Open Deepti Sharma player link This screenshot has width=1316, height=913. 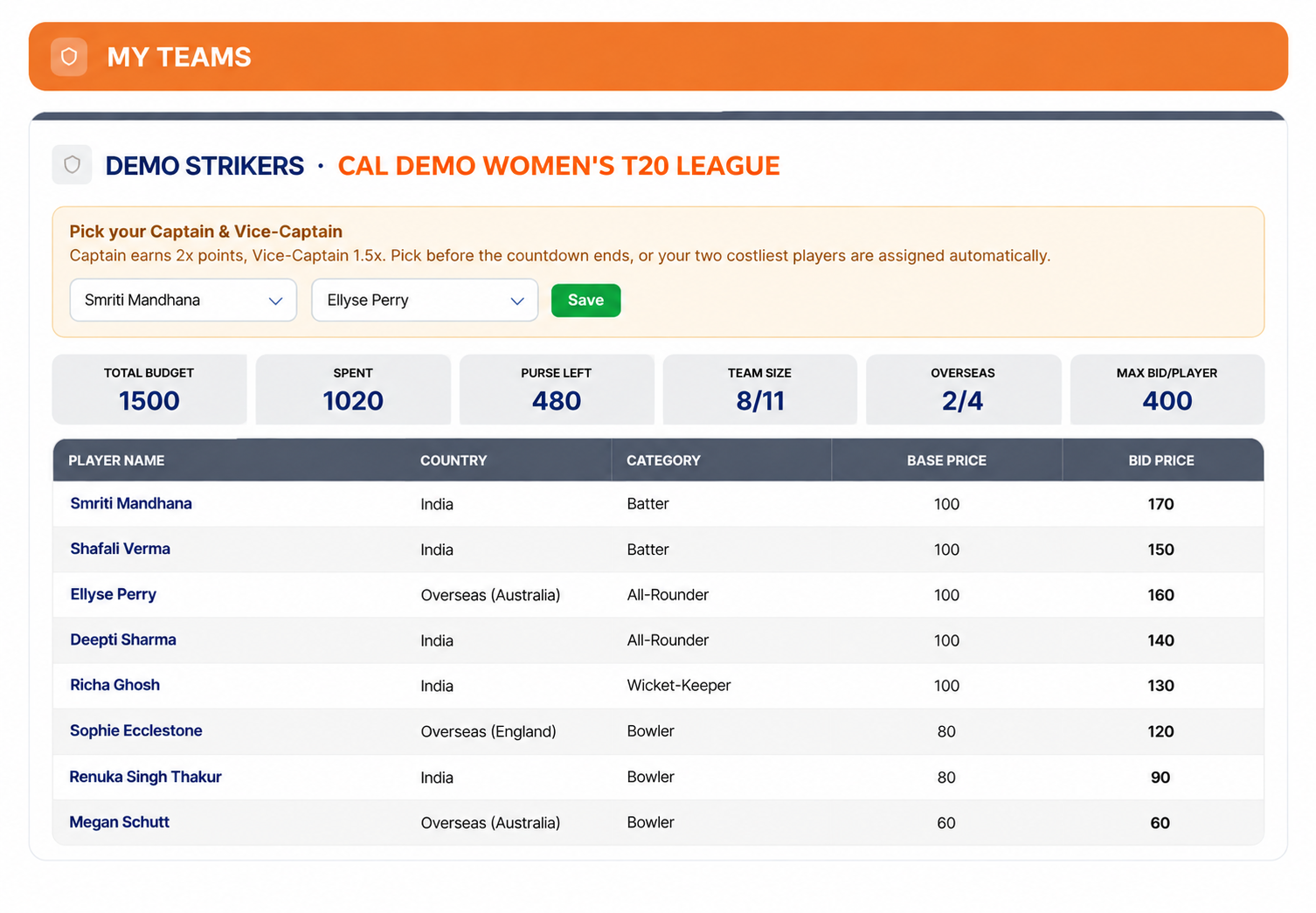click(x=123, y=640)
